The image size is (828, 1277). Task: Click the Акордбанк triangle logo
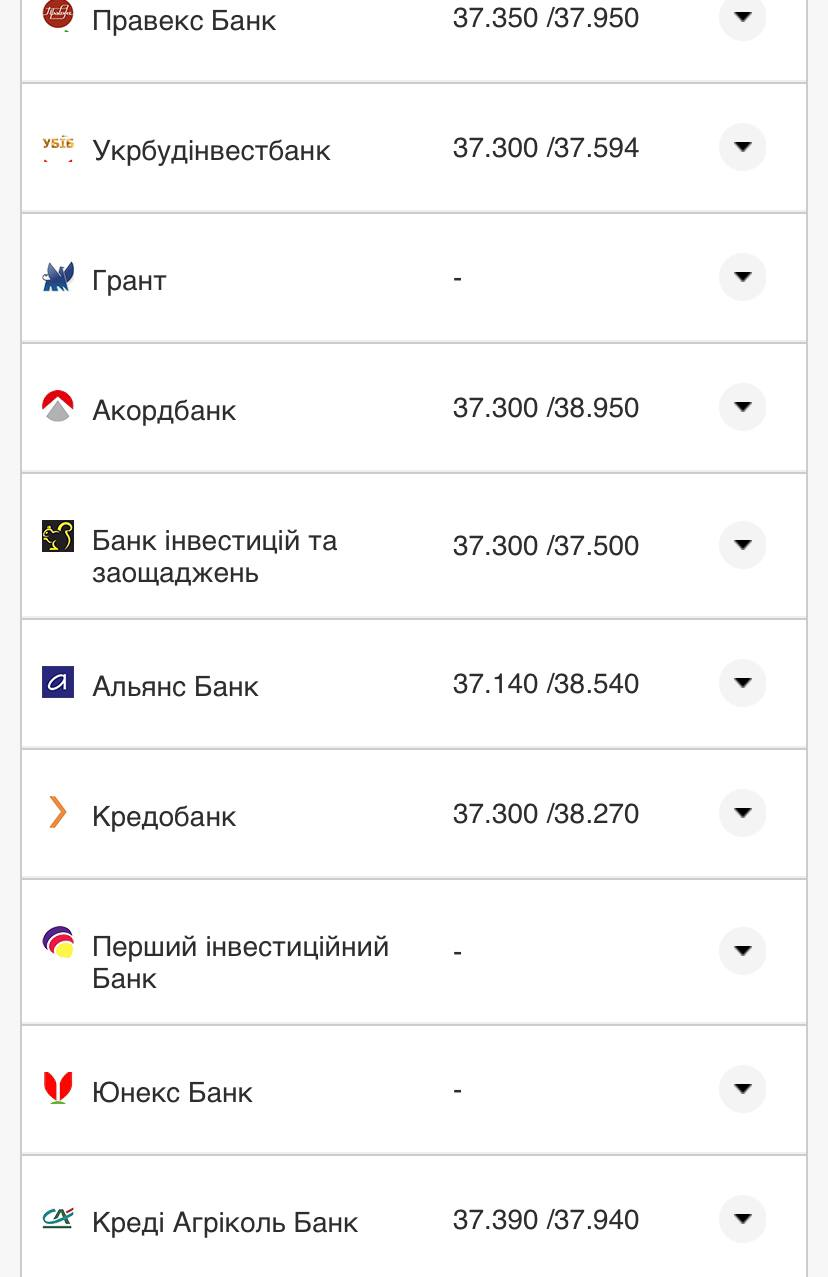[x=58, y=408]
